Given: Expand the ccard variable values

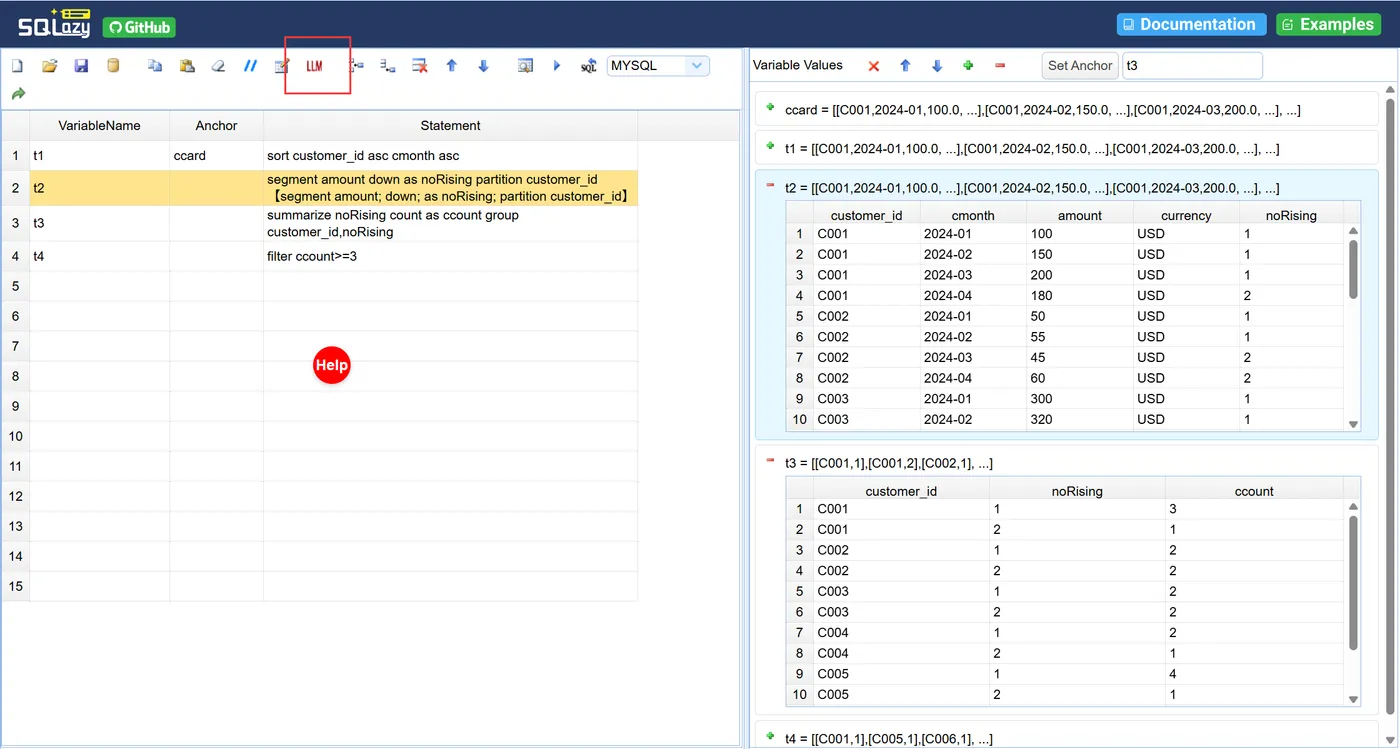Looking at the screenshot, I should [x=770, y=107].
